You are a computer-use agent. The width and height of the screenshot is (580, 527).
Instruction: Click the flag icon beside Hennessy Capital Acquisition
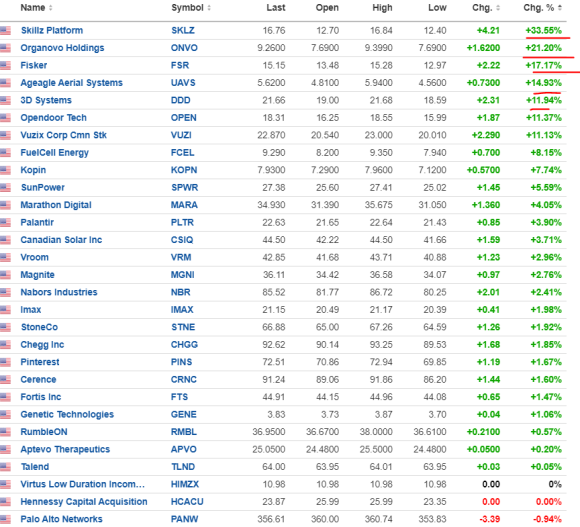[x=6, y=502]
